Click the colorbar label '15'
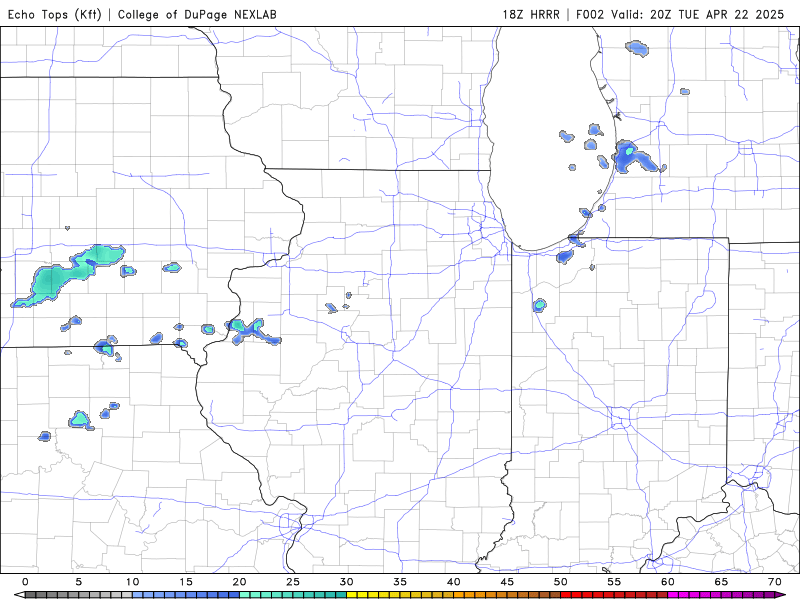 [x=186, y=582]
